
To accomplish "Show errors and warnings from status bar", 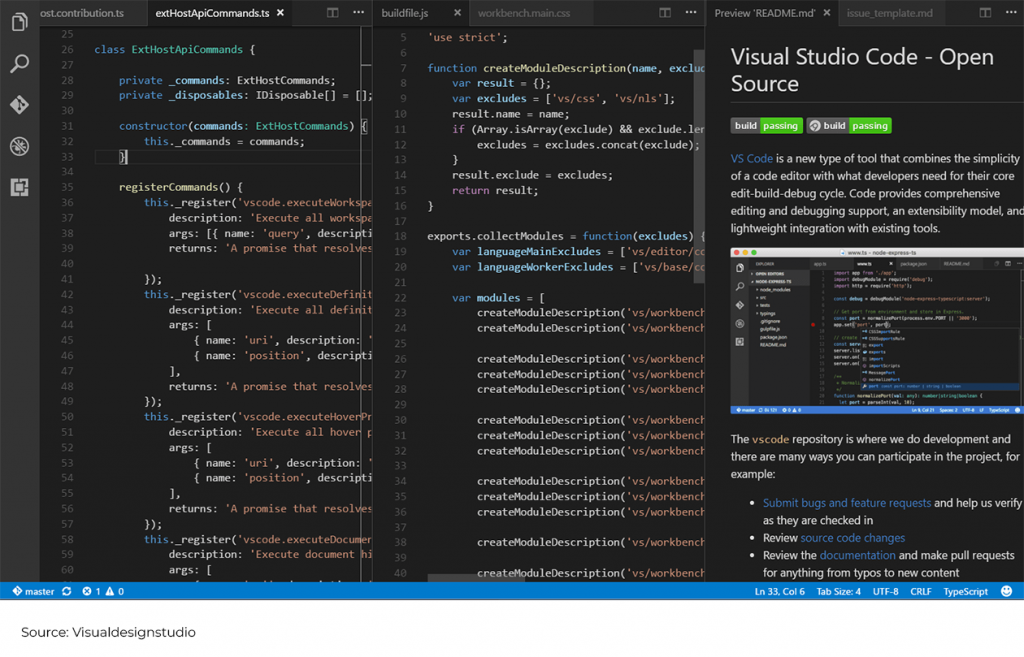I will (103, 591).
